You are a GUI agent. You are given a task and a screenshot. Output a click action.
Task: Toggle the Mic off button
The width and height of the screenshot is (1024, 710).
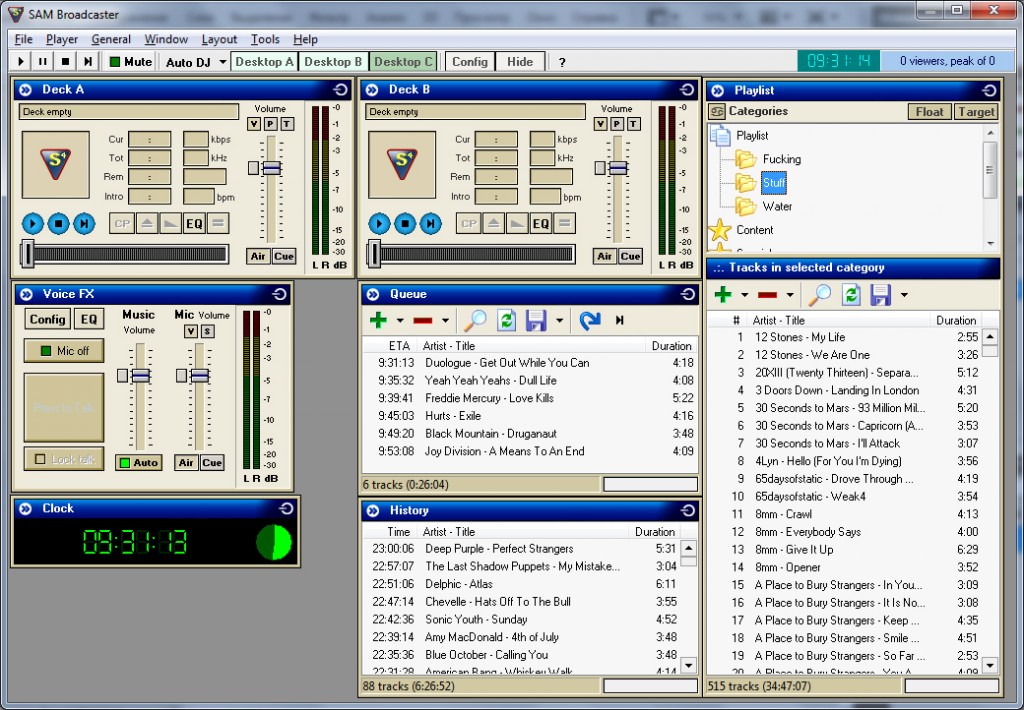64,351
